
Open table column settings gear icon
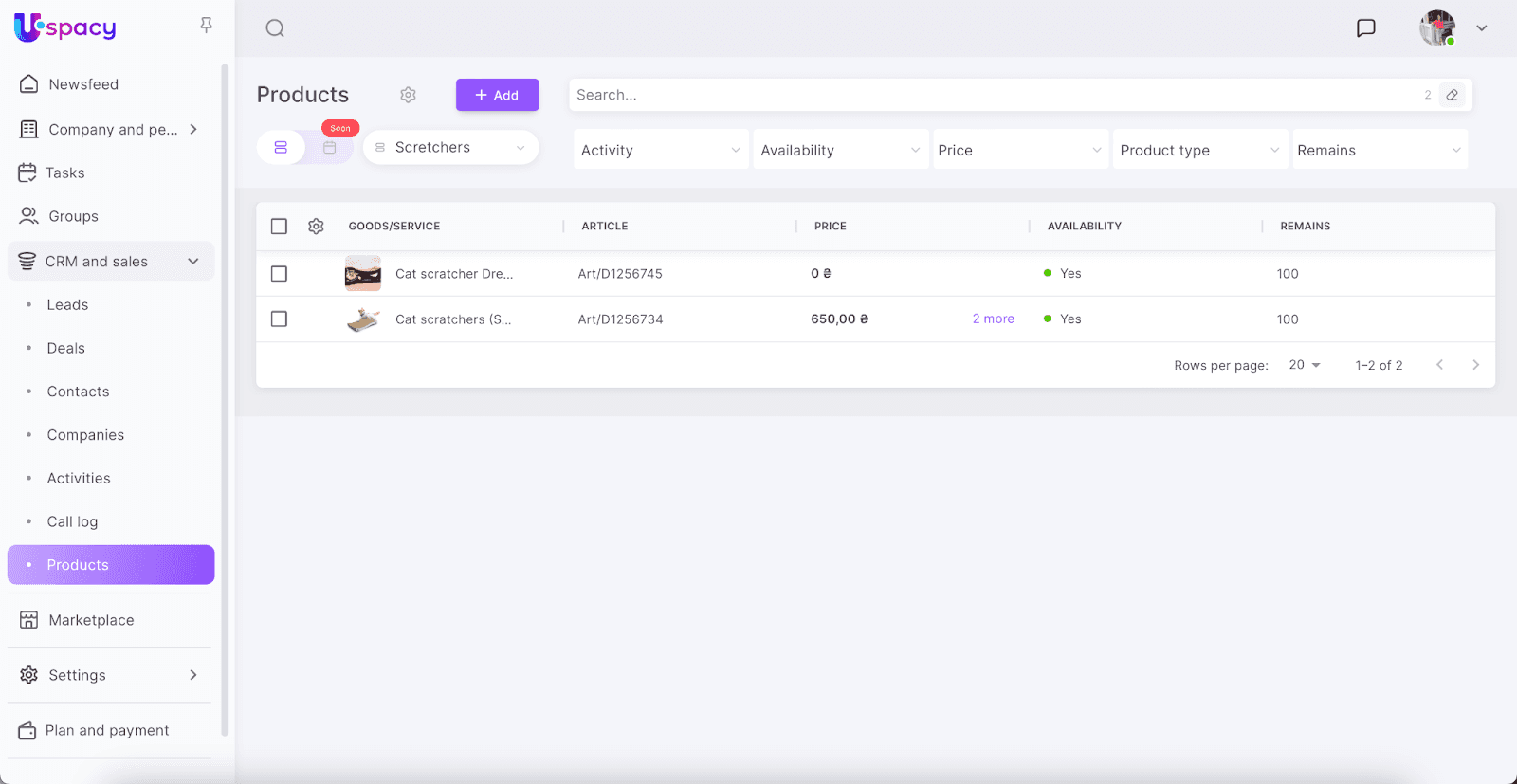316,227
